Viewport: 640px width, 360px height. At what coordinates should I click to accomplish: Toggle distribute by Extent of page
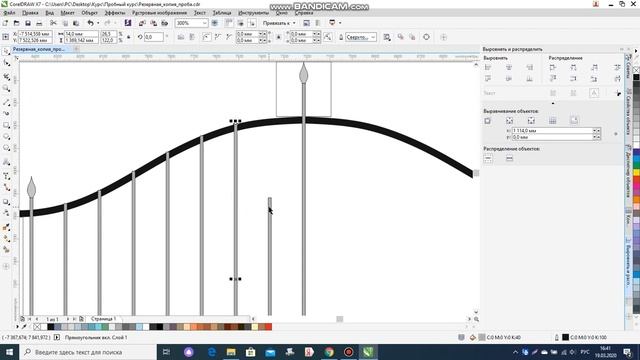(509, 158)
